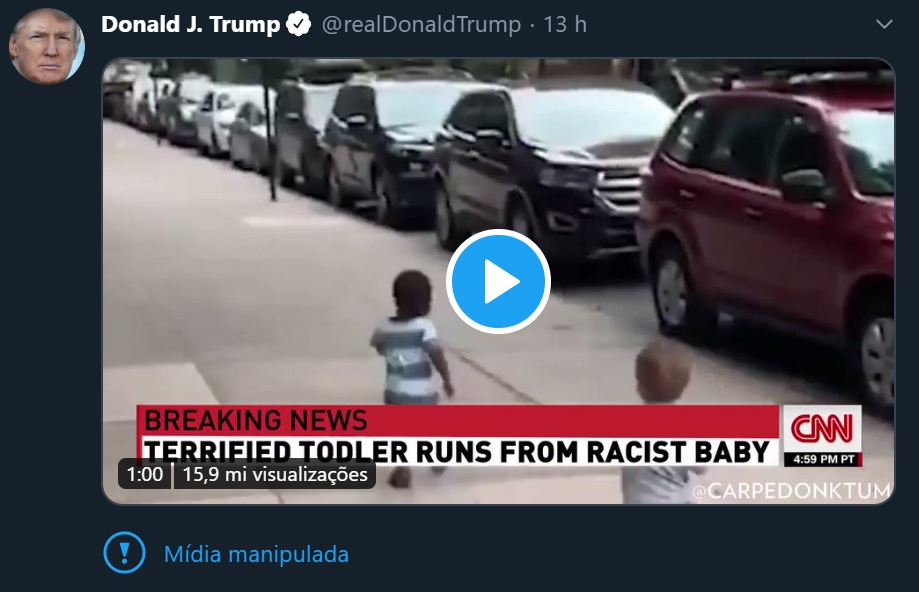Click the blue verified badge icon
The width and height of the screenshot is (919, 592).
point(298,24)
